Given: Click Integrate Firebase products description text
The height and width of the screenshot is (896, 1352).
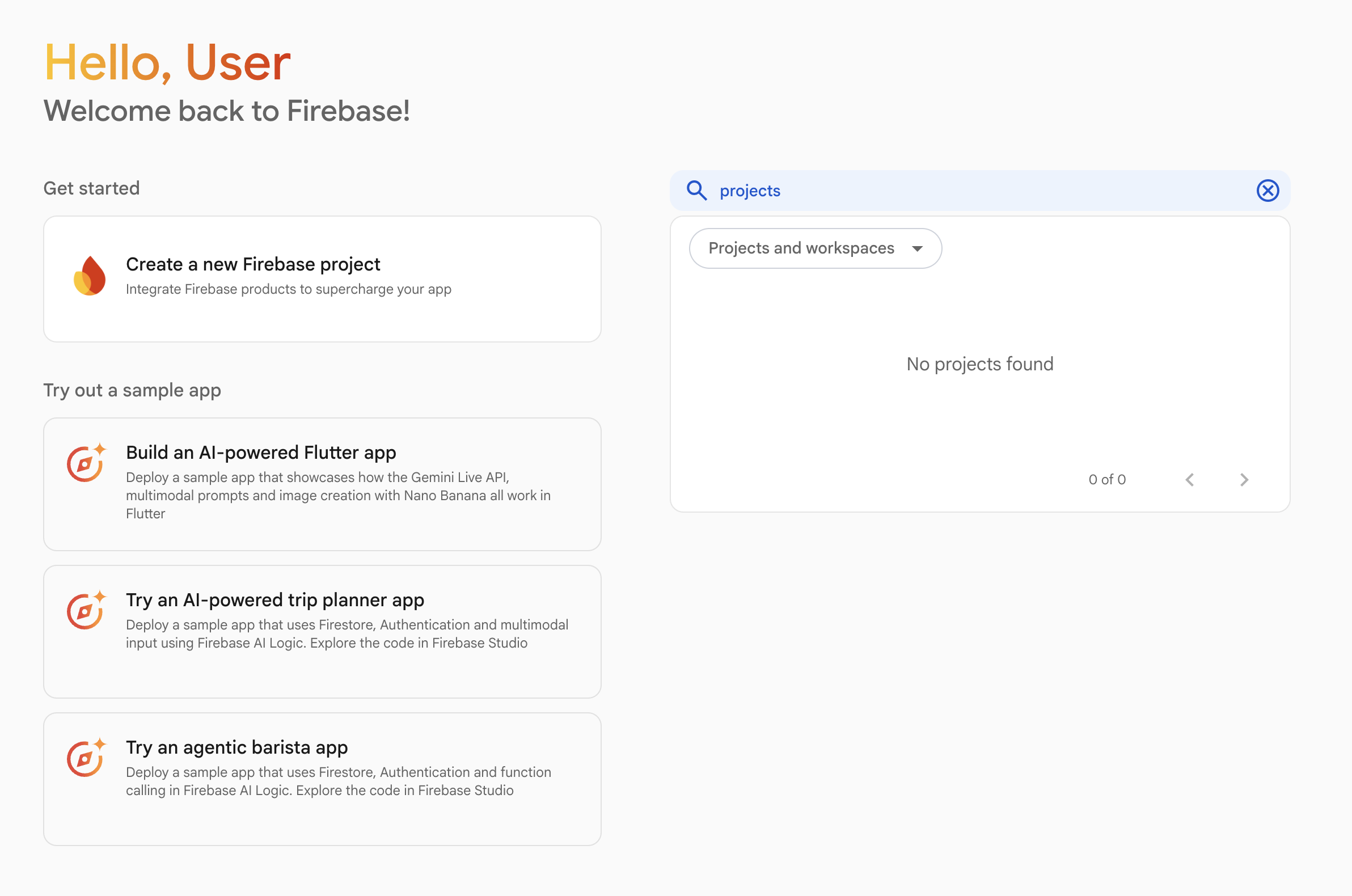Looking at the screenshot, I should tap(289, 289).
